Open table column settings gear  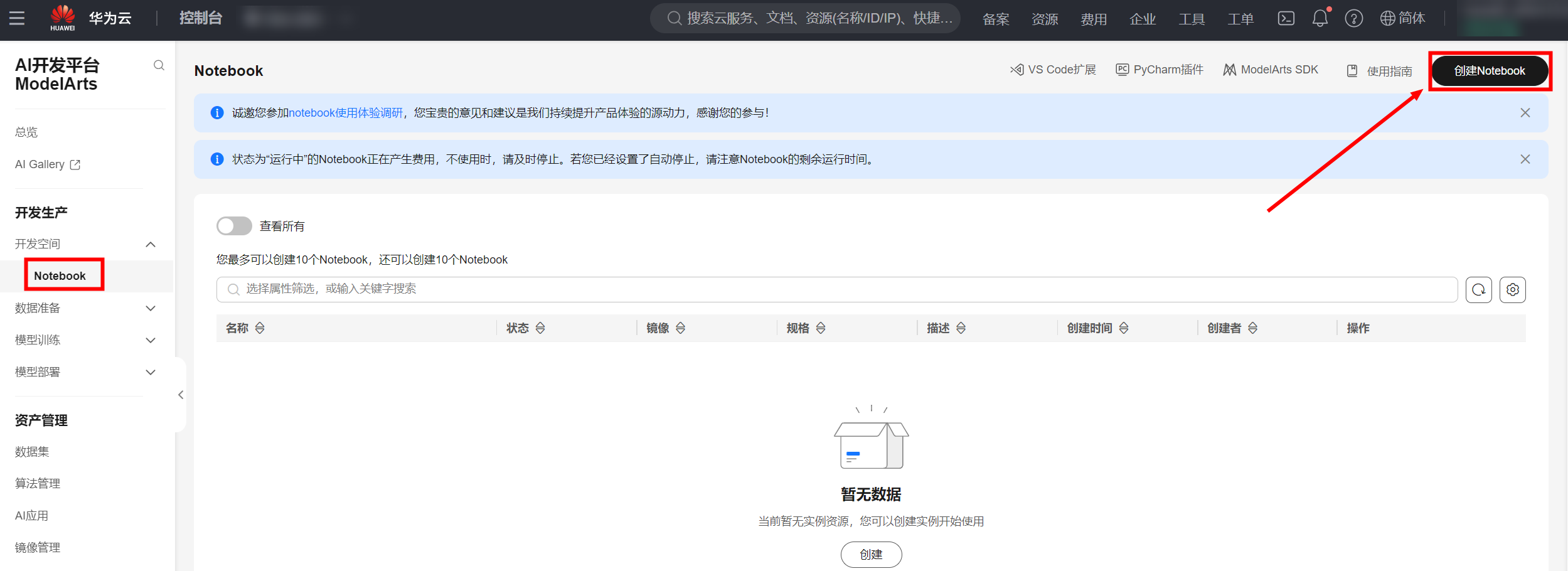pyautogui.click(x=1512, y=290)
